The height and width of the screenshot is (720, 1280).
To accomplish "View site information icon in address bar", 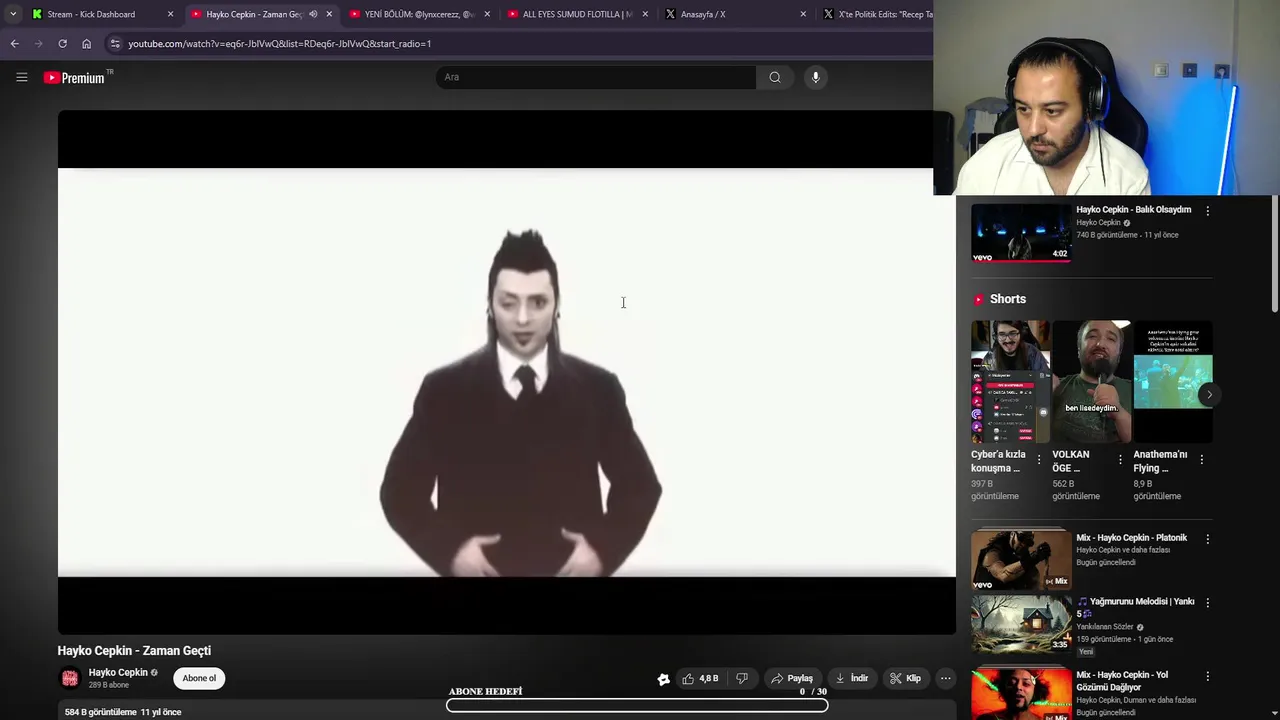I will tap(115, 44).
